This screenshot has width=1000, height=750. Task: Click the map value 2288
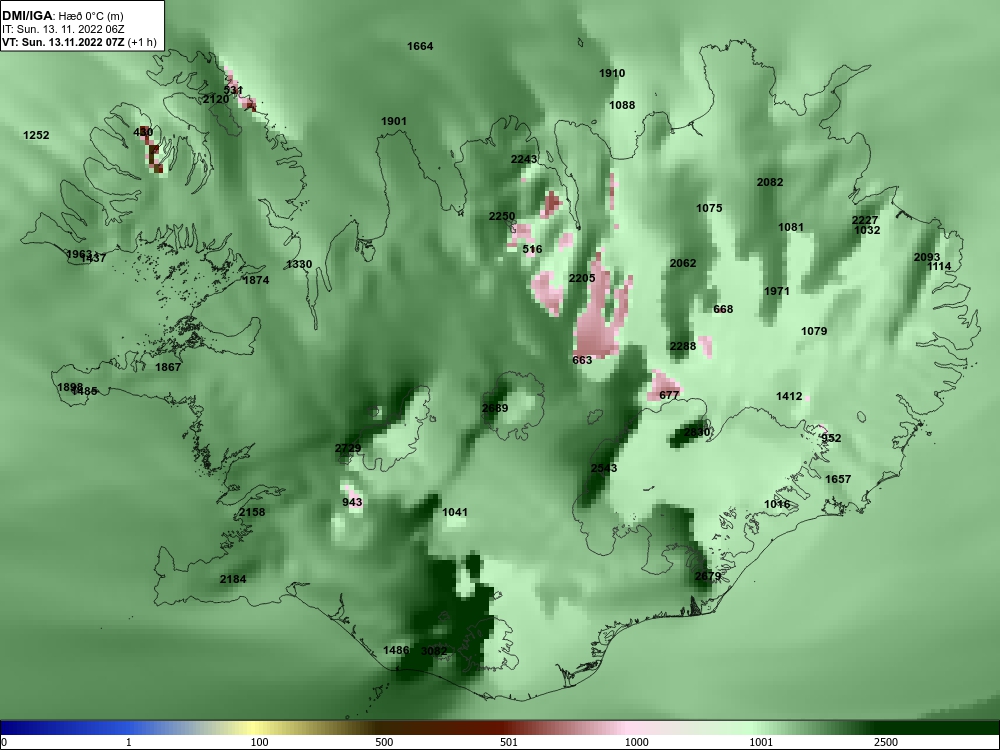[x=683, y=346]
